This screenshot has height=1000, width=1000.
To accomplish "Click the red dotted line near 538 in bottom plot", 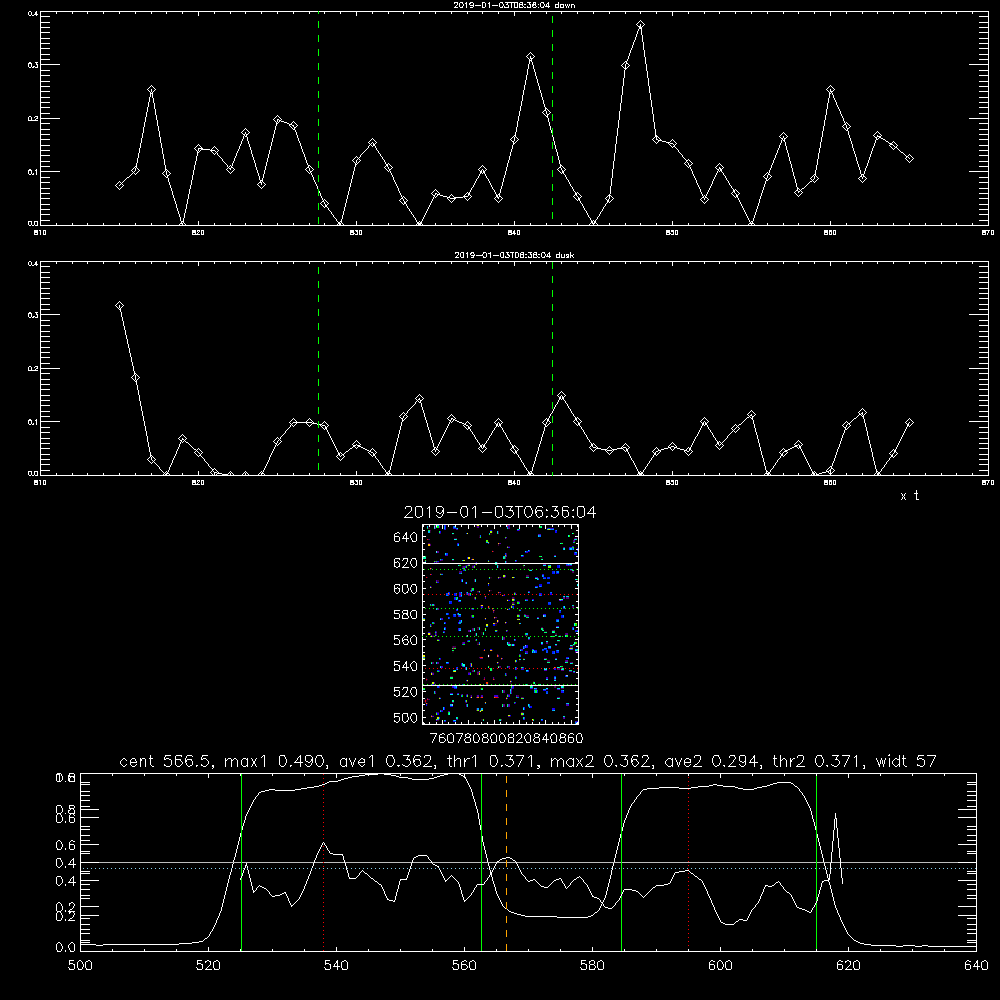I will pyautogui.click(x=323, y=862).
